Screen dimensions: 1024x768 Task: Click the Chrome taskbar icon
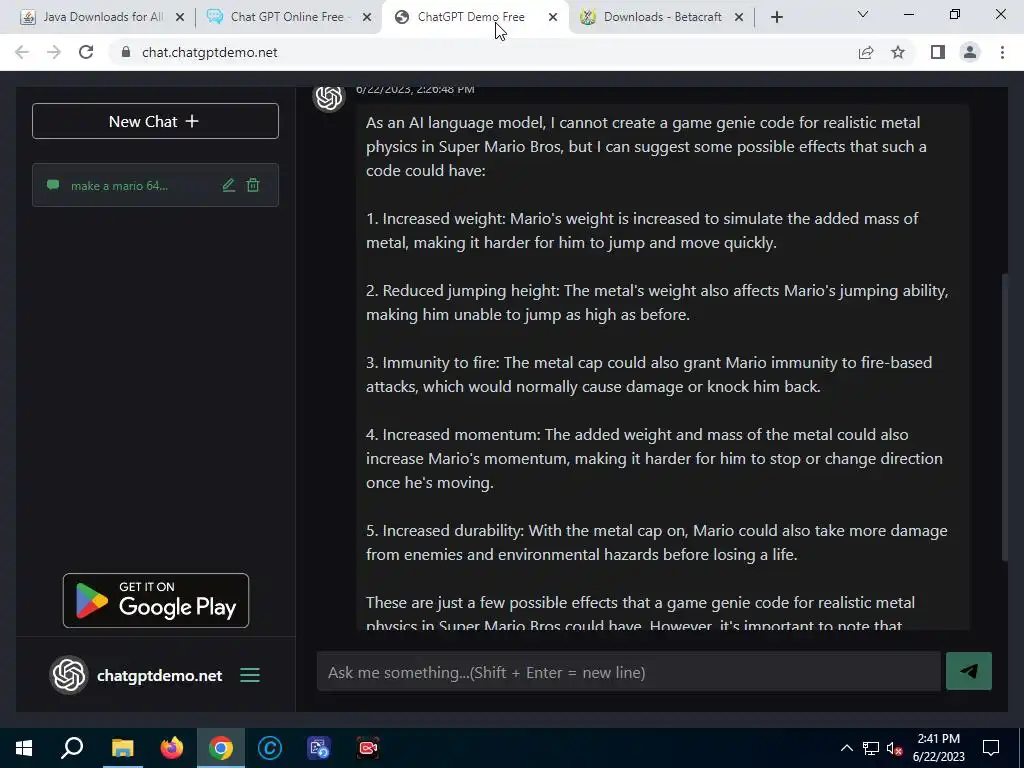221,748
